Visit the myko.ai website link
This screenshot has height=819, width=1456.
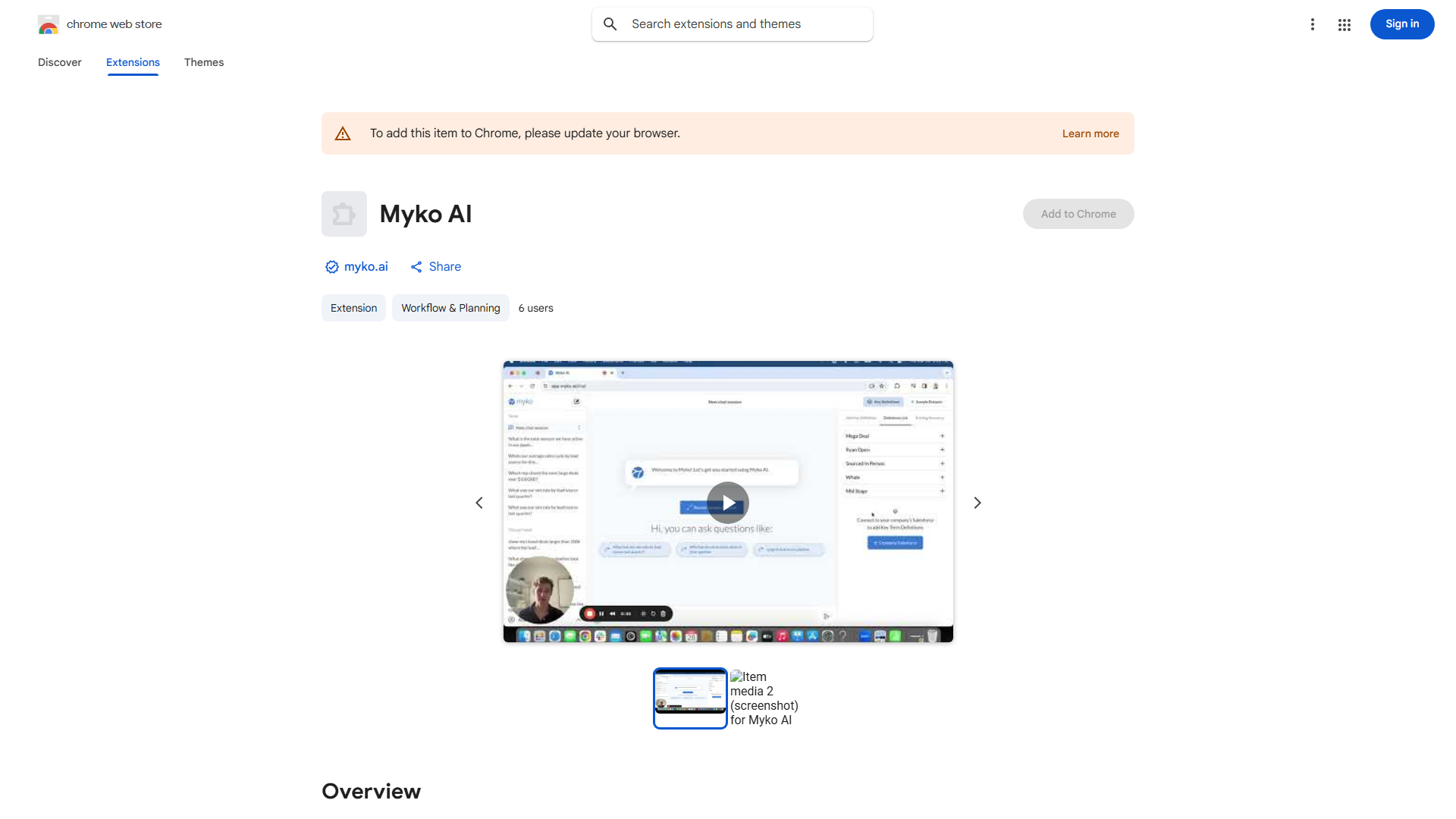366,267
